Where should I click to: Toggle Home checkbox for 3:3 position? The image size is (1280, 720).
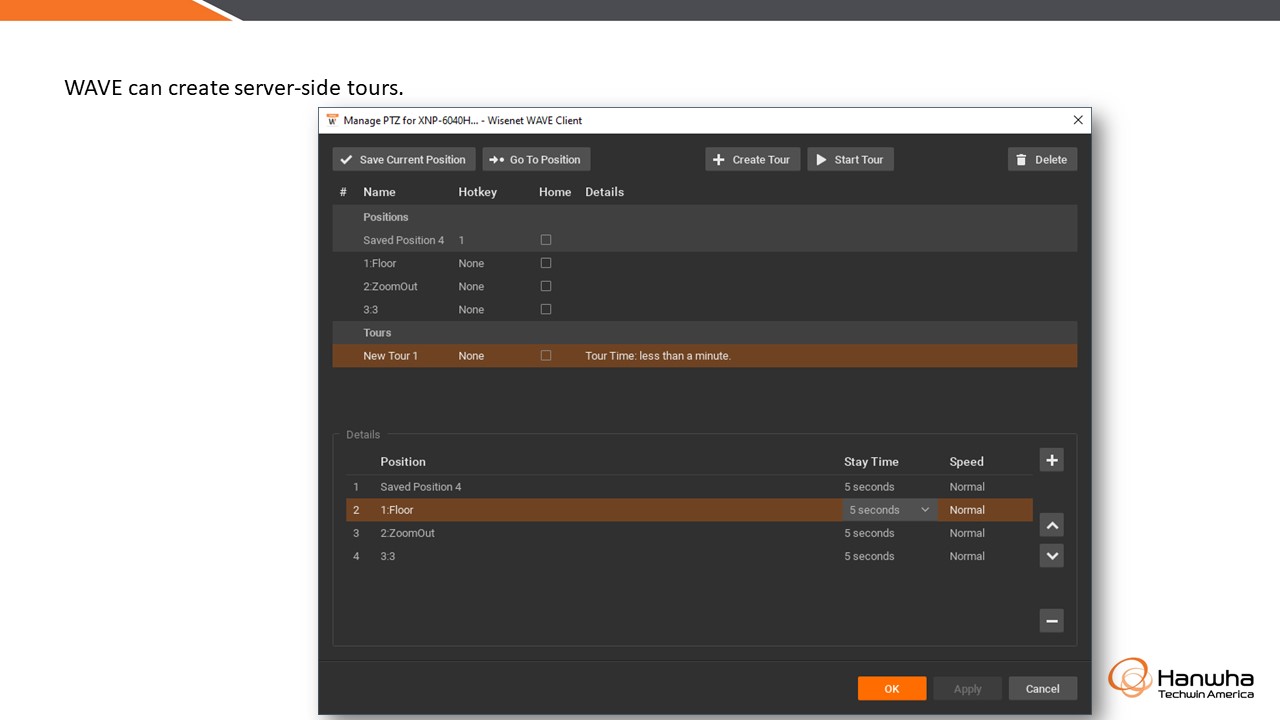point(546,309)
